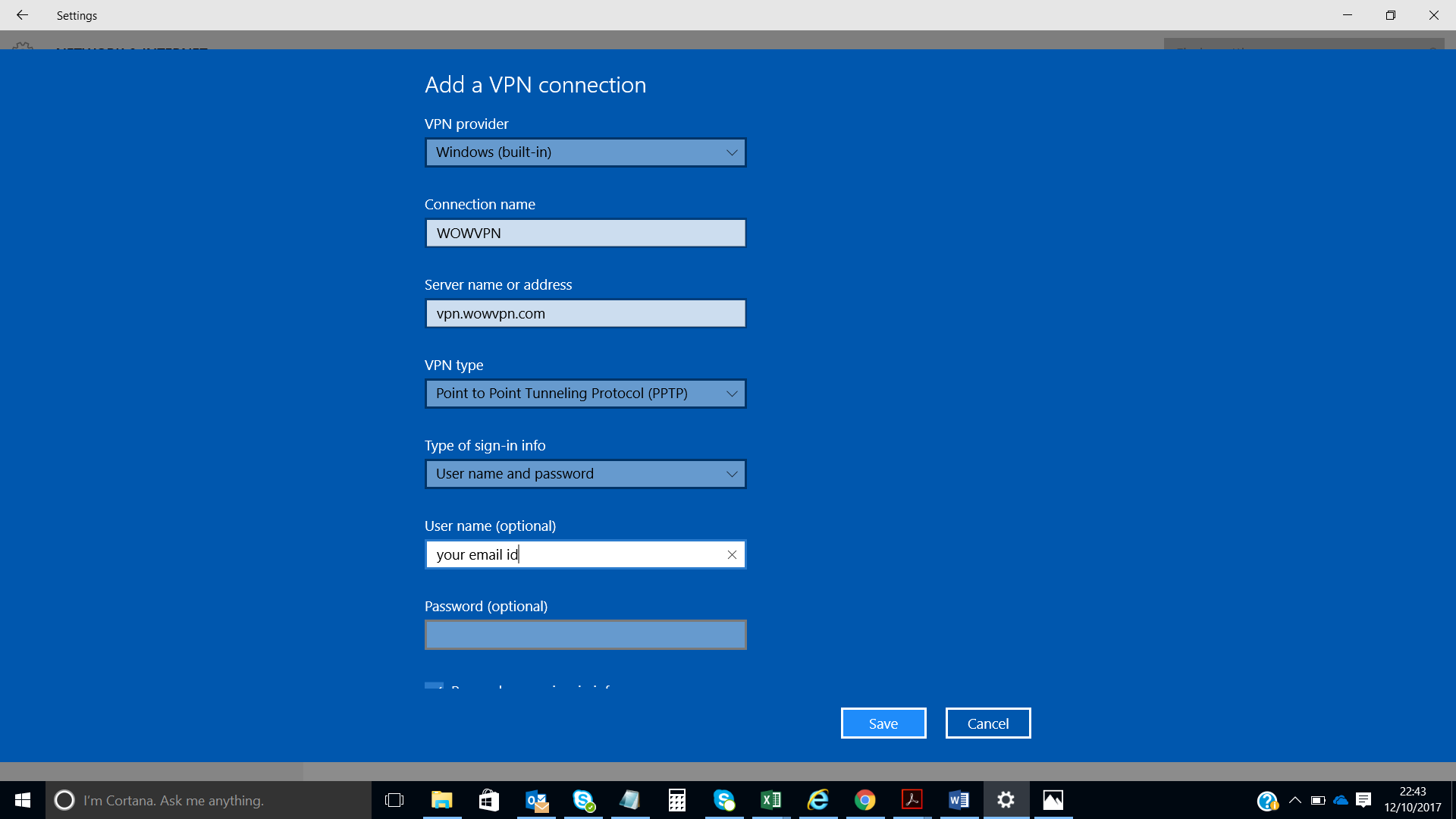Click the Server name or address field
Screen dimensions: 1456x819
click(x=585, y=313)
